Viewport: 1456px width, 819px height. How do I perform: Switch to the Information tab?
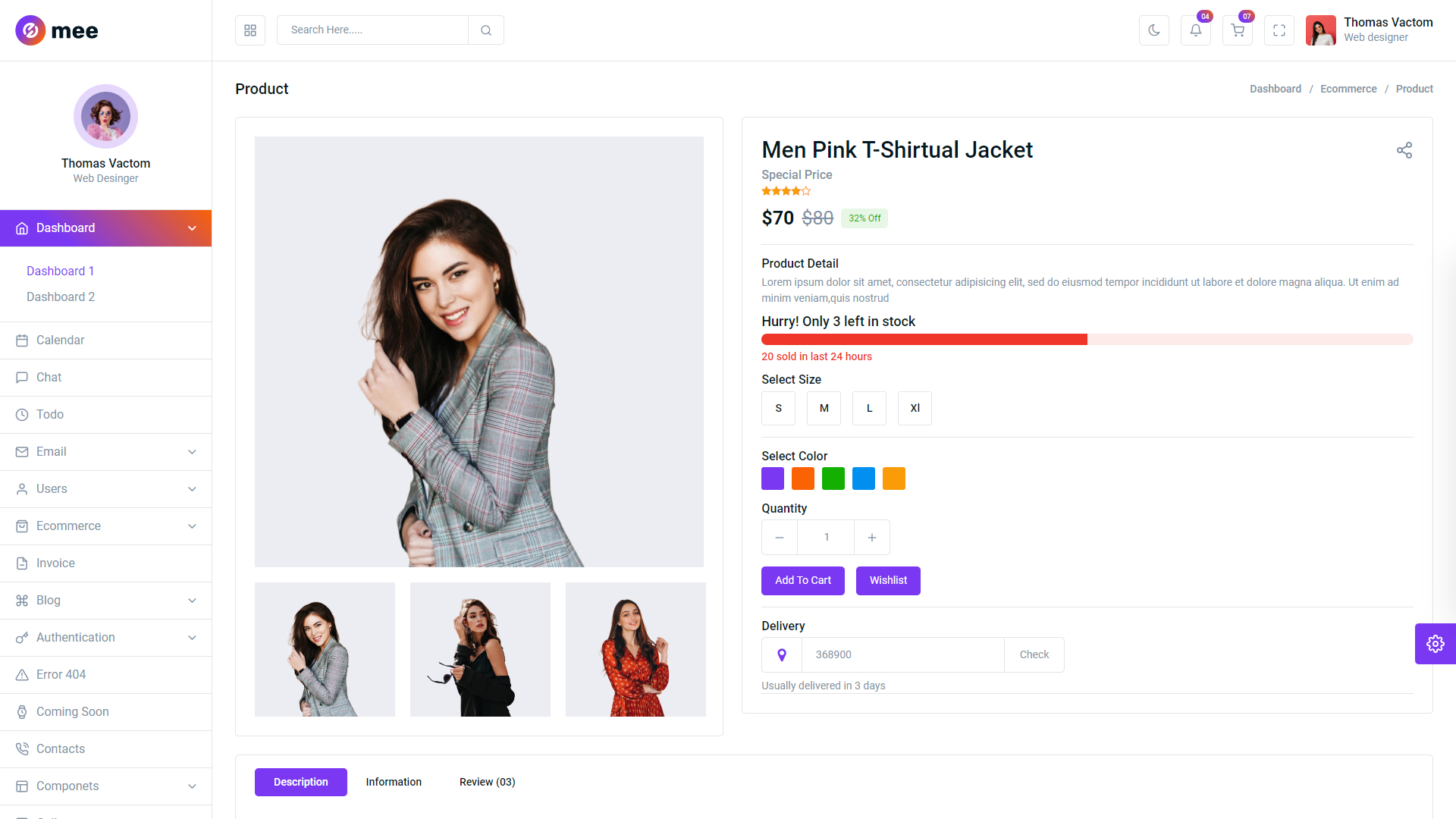pyautogui.click(x=394, y=782)
